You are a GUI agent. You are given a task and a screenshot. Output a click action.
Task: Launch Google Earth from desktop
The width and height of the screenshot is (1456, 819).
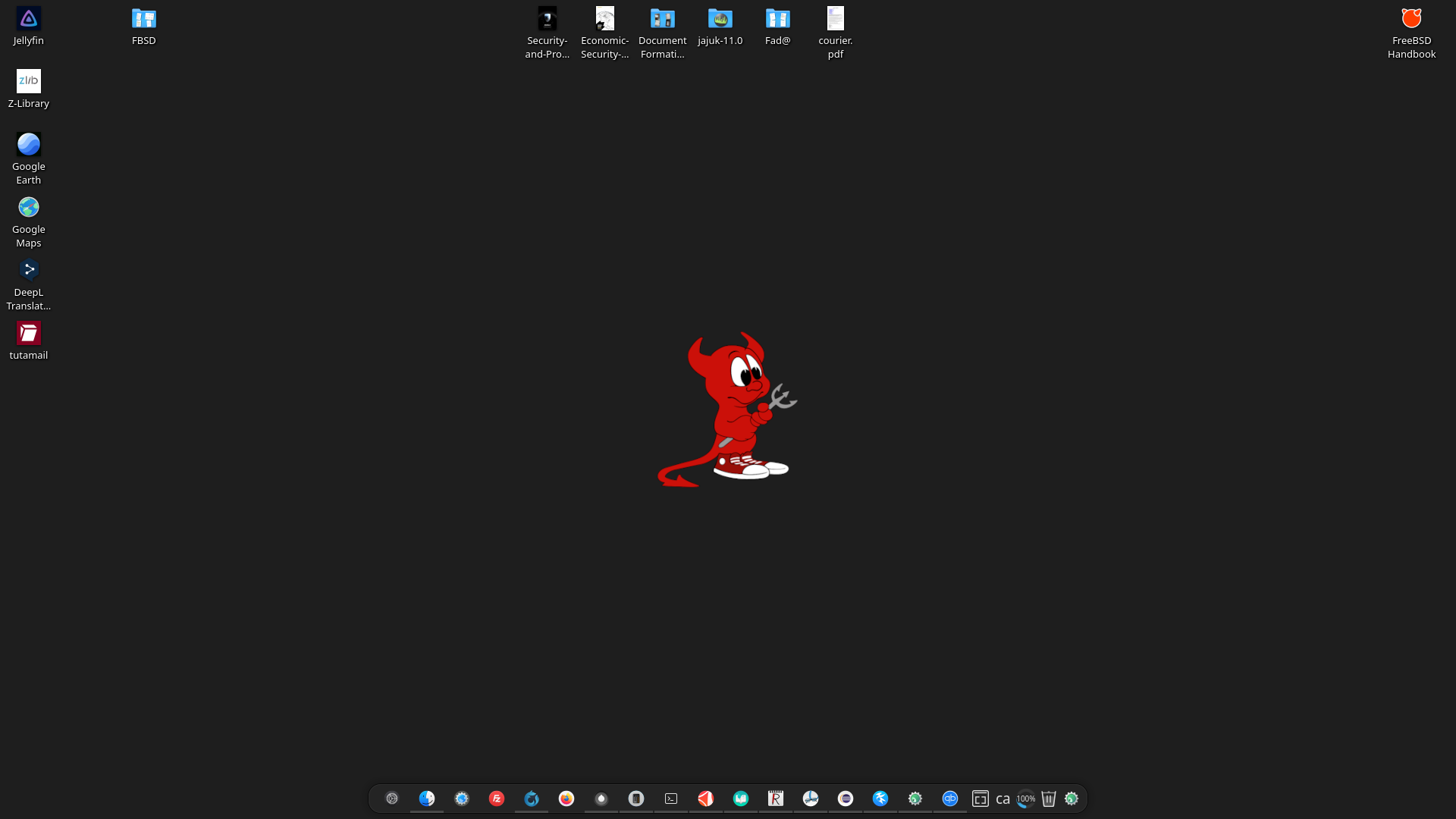(28, 145)
